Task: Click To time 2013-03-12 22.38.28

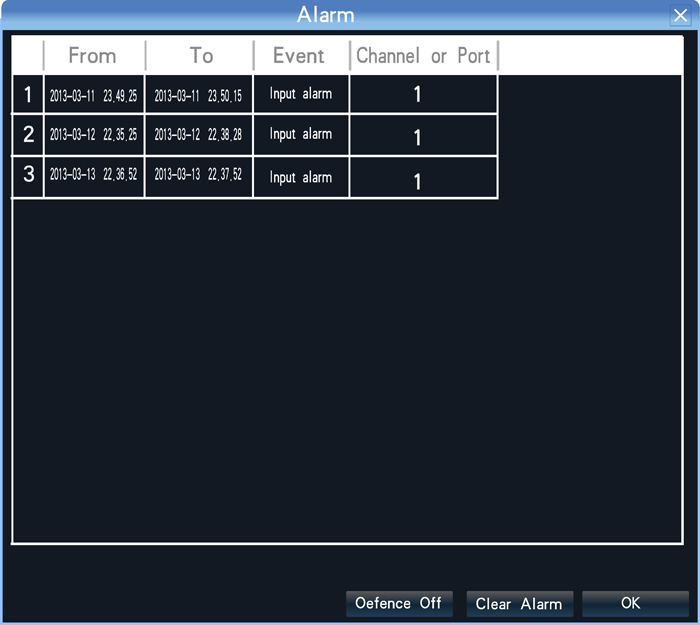Action: pyautogui.click(x=199, y=135)
